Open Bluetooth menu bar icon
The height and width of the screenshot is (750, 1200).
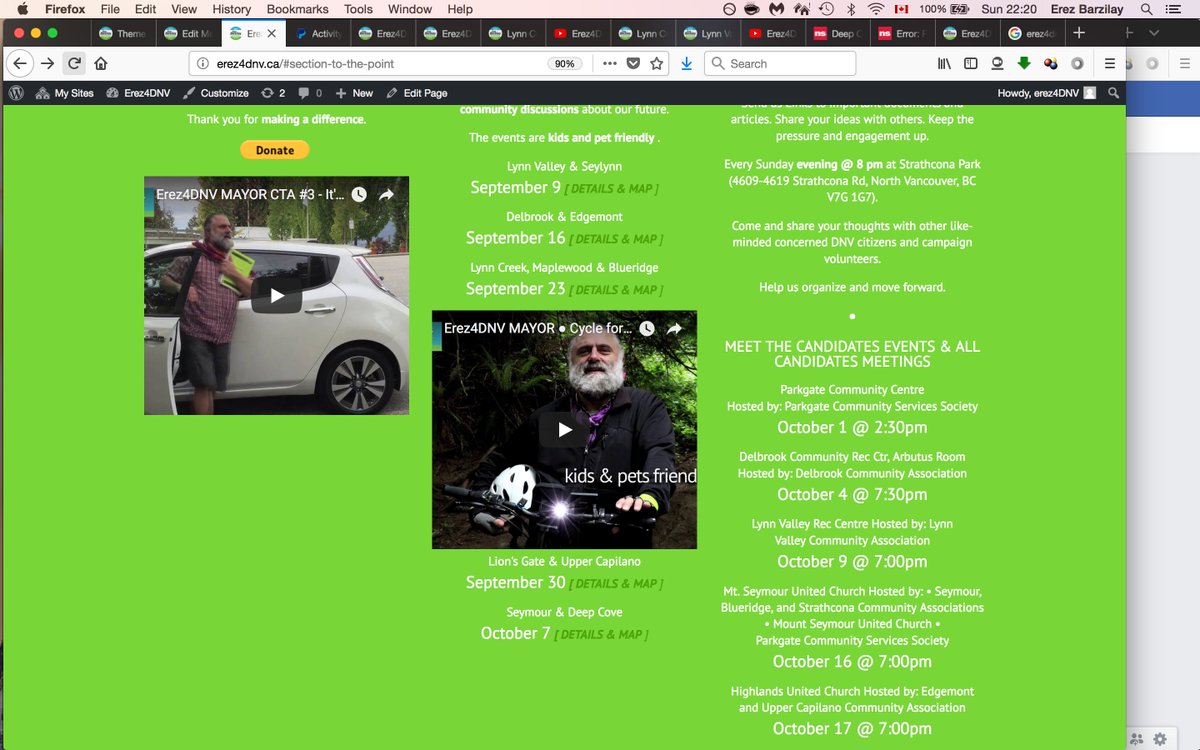point(851,9)
